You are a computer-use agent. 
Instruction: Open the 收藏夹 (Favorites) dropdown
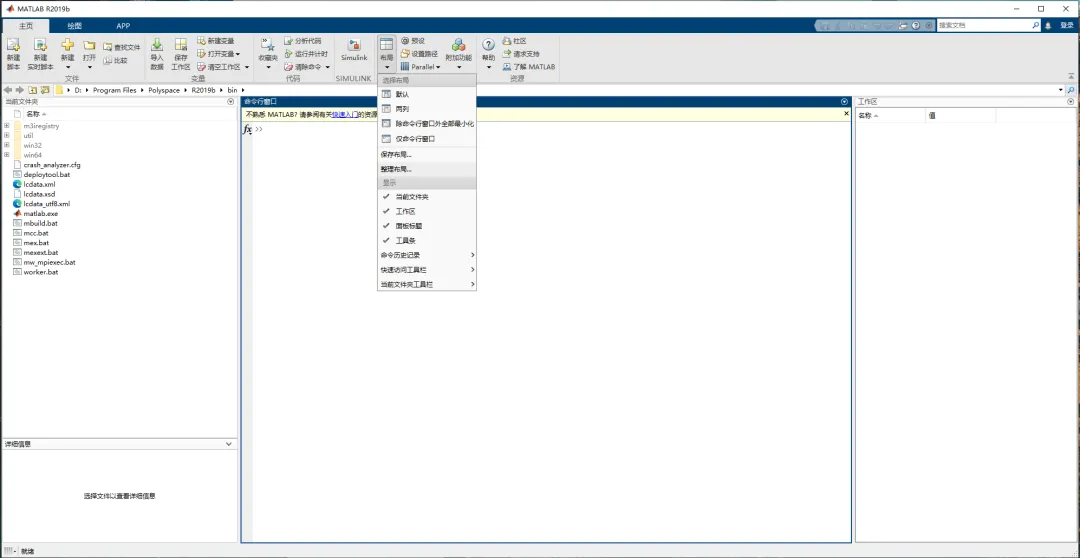pos(268,53)
